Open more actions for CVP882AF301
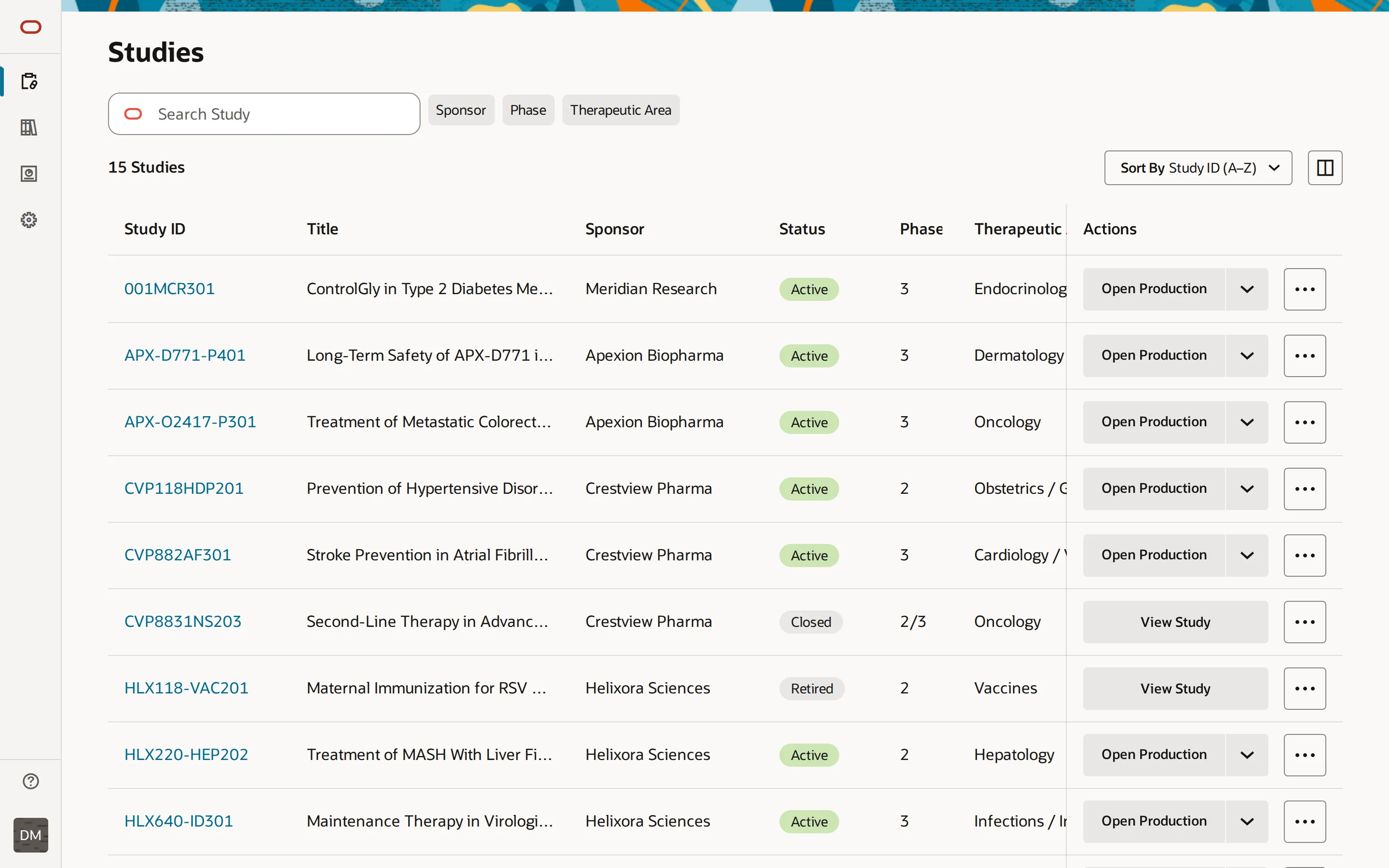 (x=1305, y=556)
